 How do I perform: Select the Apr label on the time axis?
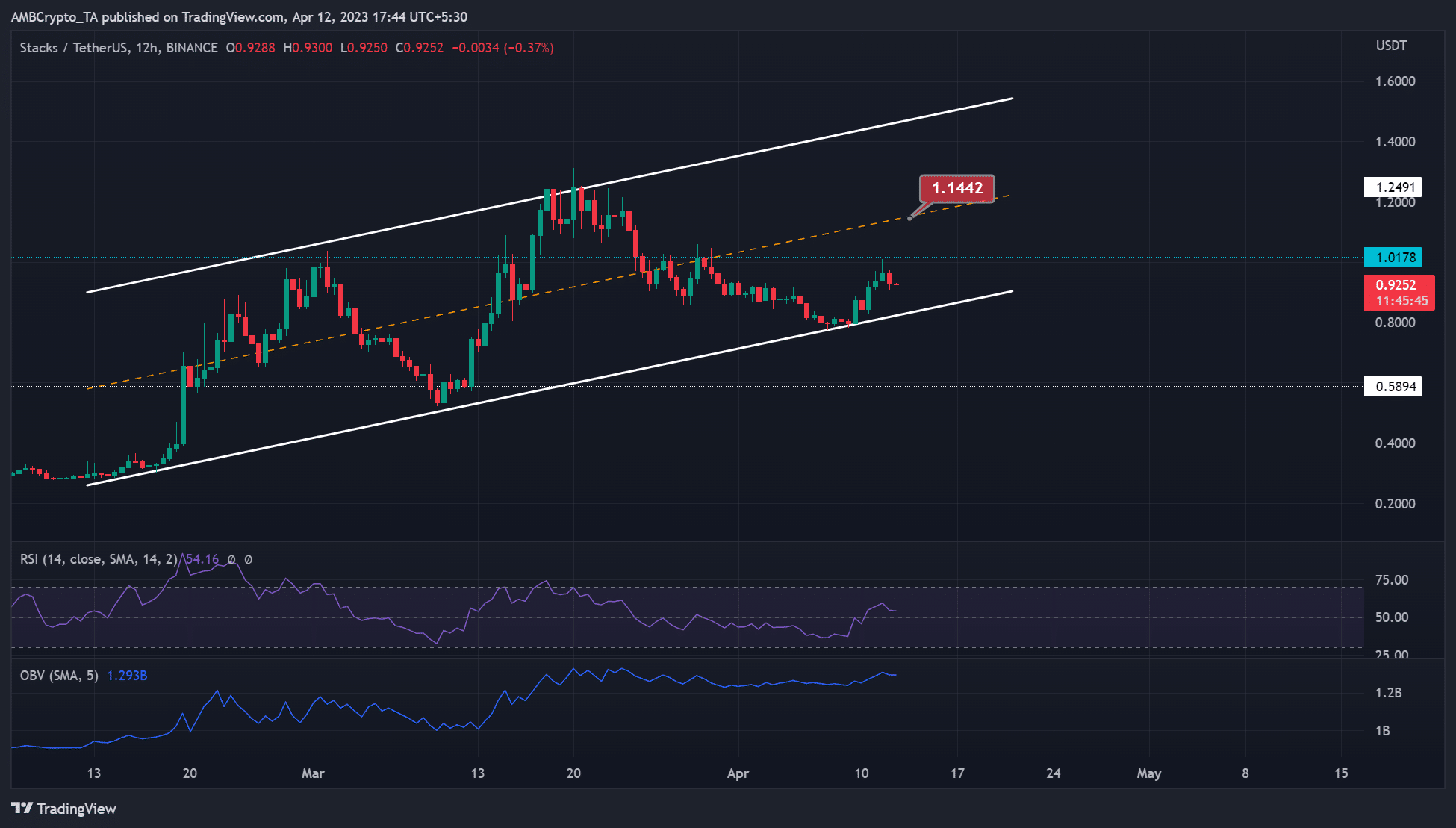tap(738, 774)
